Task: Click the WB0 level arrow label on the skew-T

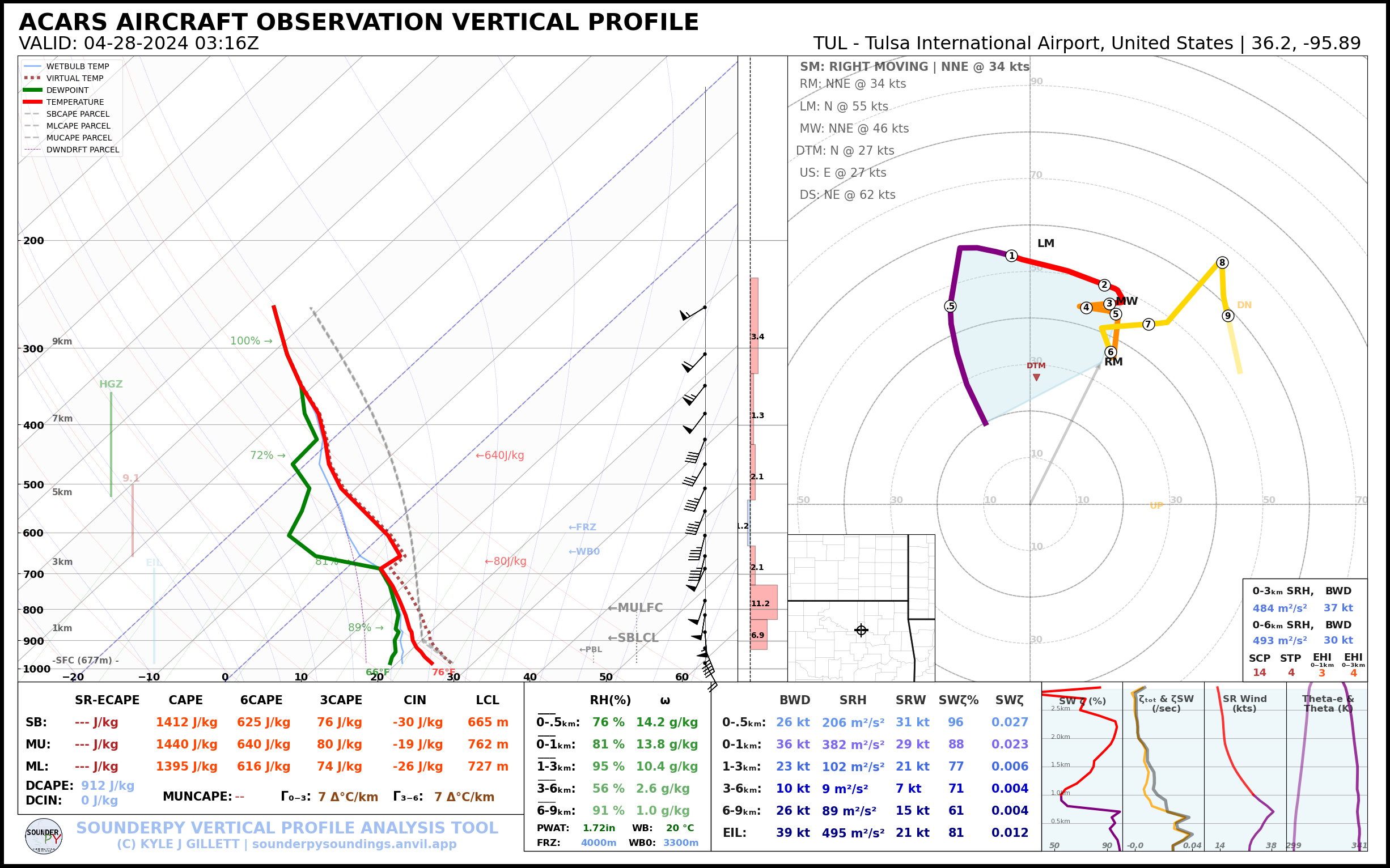Action: 584,552
